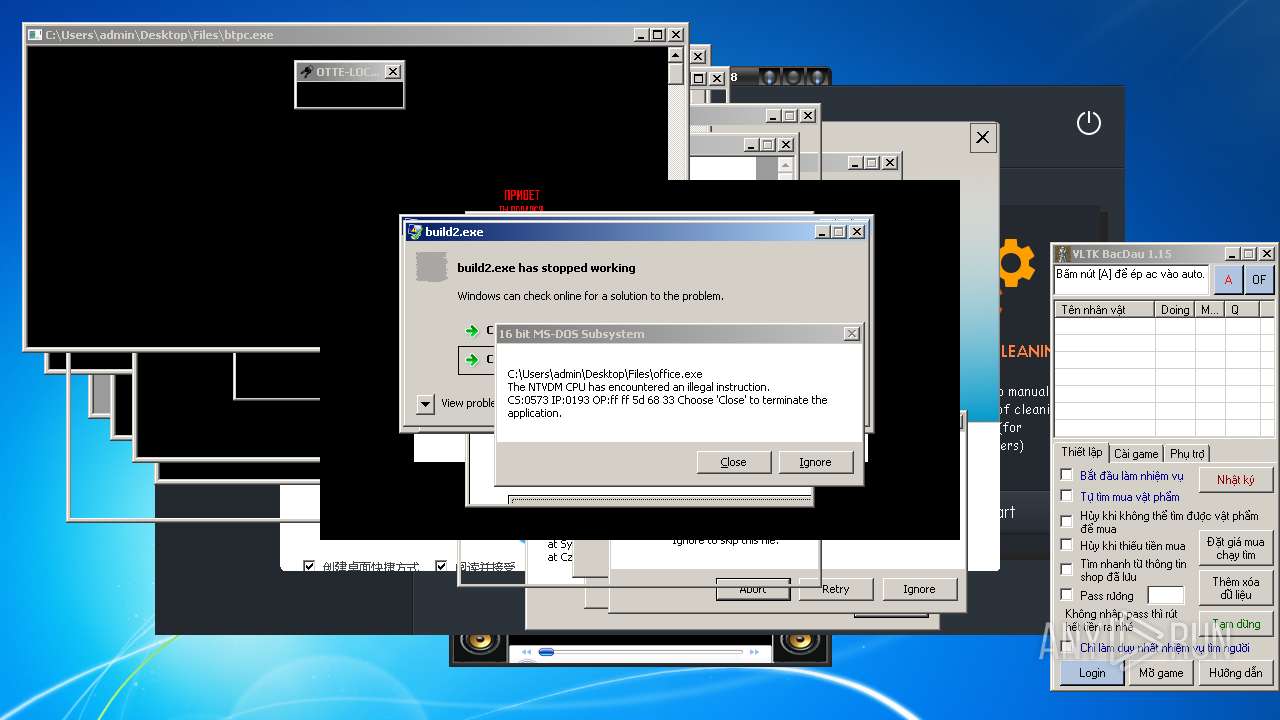Close the small OTTE-LOC window
Image resolution: width=1280 pixels, height=720 pixels.
click(x=392, y=72)
